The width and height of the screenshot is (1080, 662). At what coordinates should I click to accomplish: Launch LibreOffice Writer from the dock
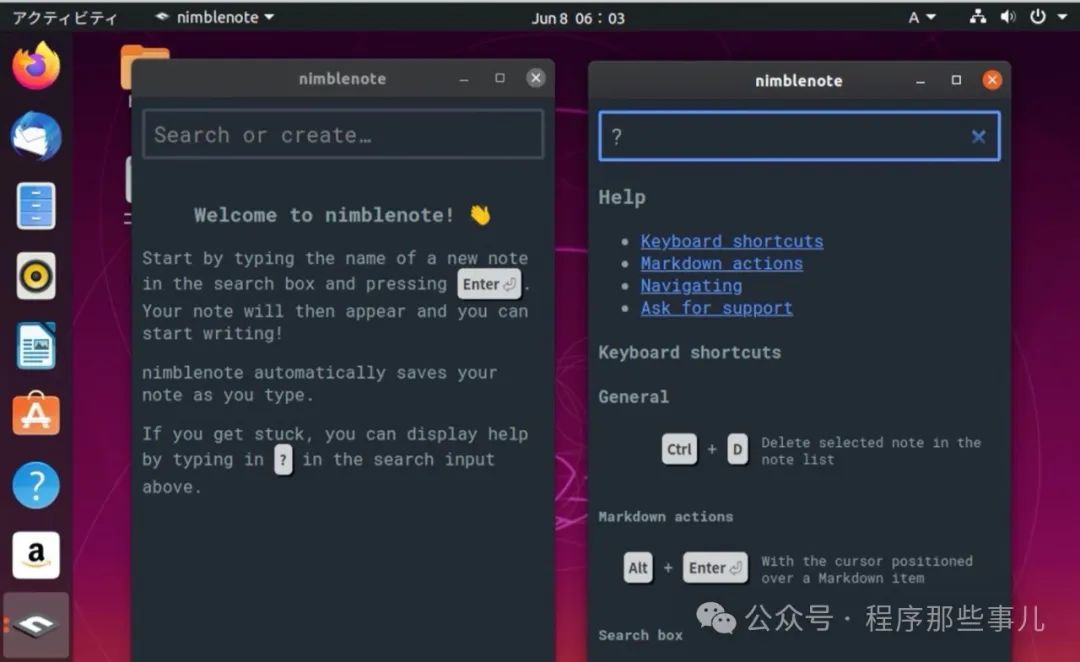click(x=36, y=345)
